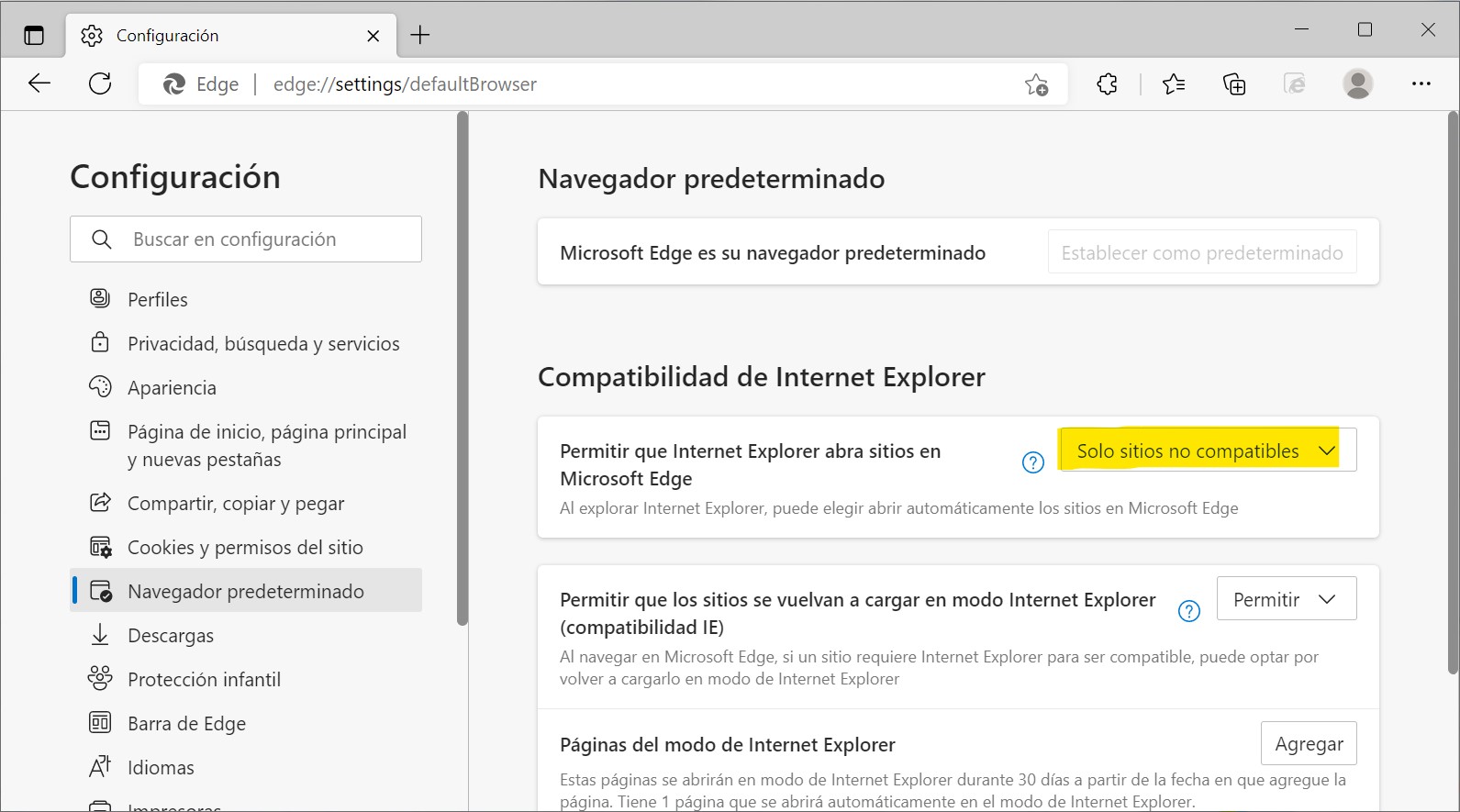Click the Agregar button
The height and width of the screenshot is (812, 1460).
click(1310, 744)
